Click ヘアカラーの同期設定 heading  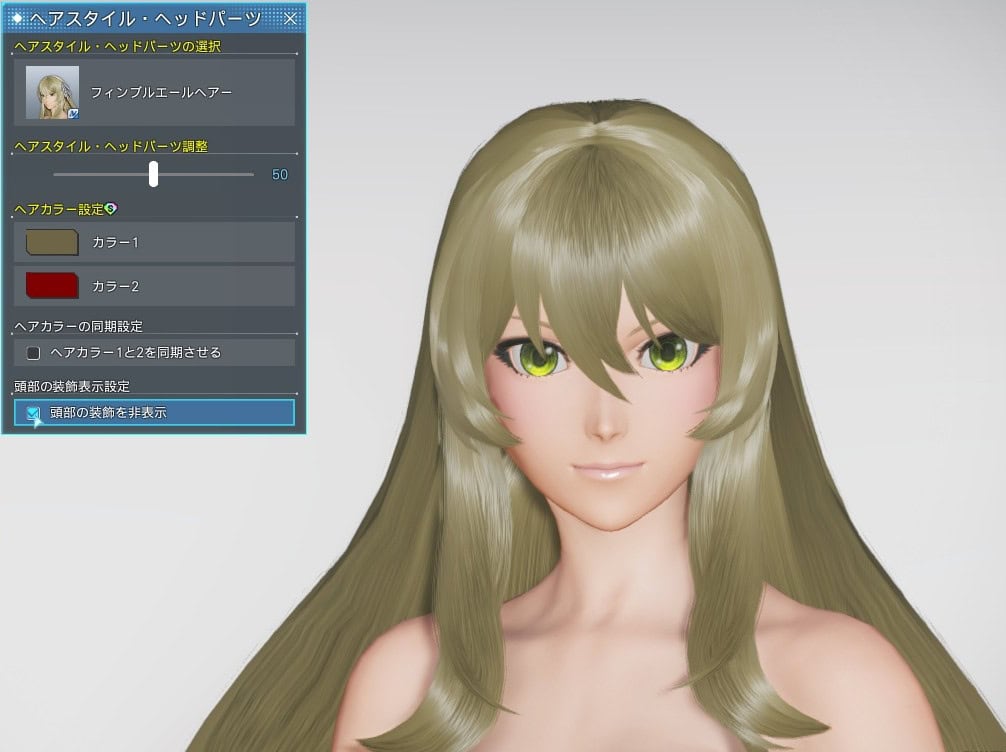pyautogui.click(x=78, y=327)
